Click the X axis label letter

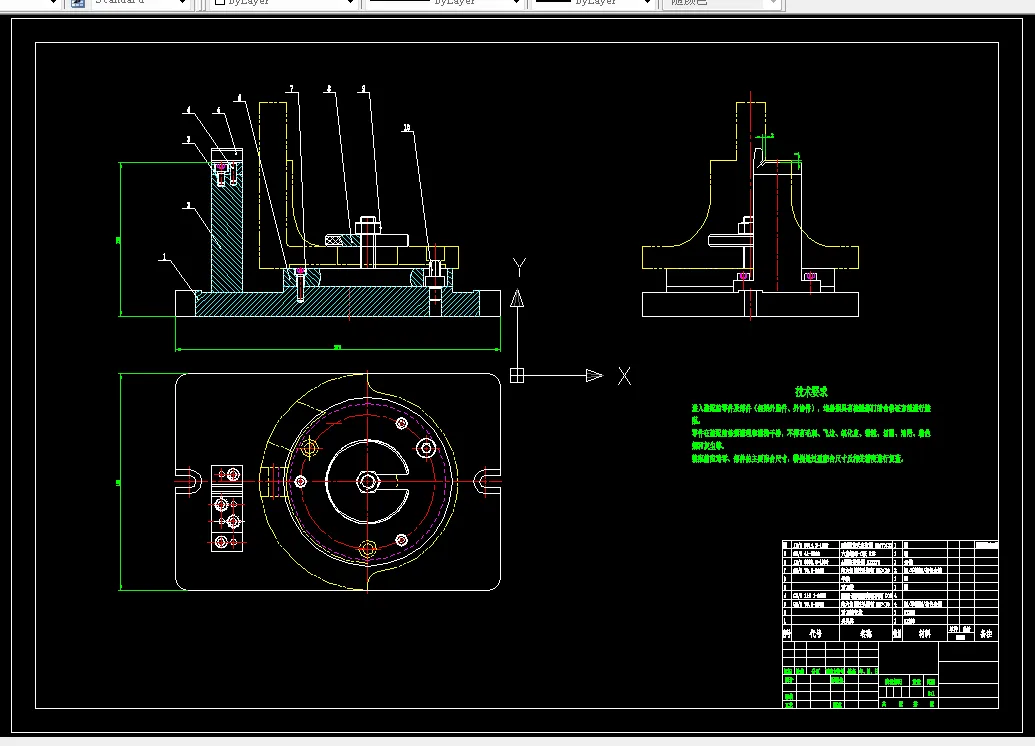click(624, 376)
